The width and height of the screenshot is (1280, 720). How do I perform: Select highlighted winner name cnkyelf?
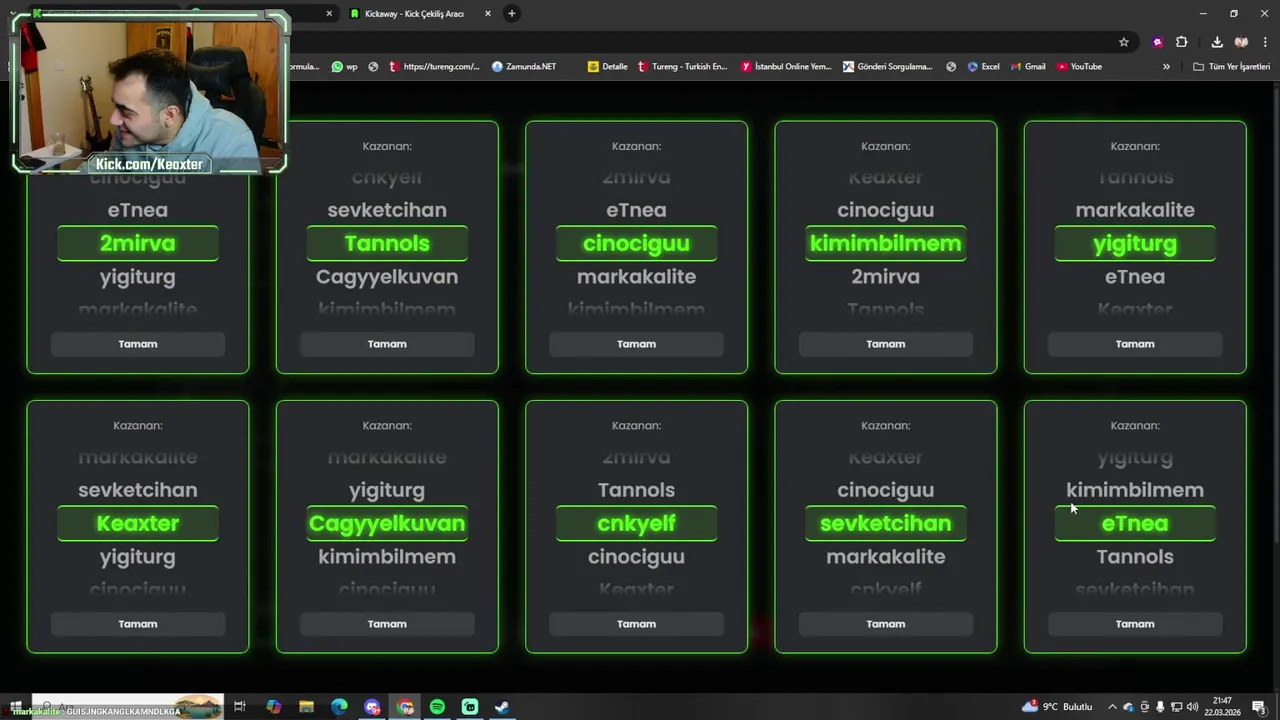(x=636, y=523)
